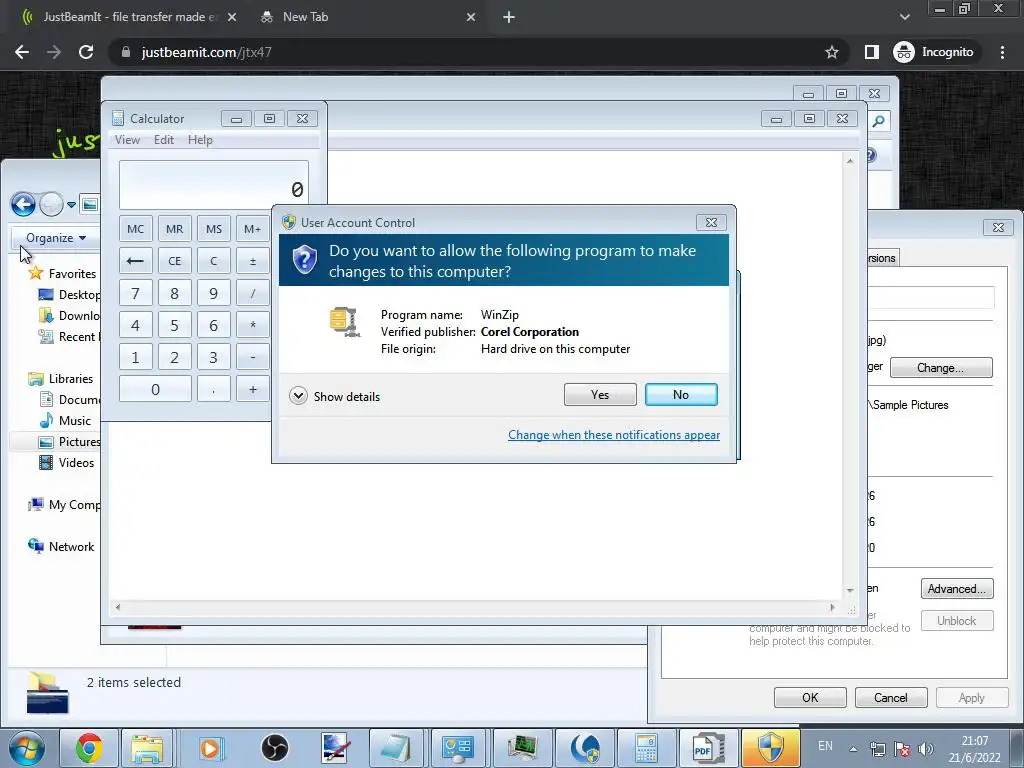Viewport: 1024px width, 768px height.
Task: Close the User Account Control dialog
Action: 711,222
